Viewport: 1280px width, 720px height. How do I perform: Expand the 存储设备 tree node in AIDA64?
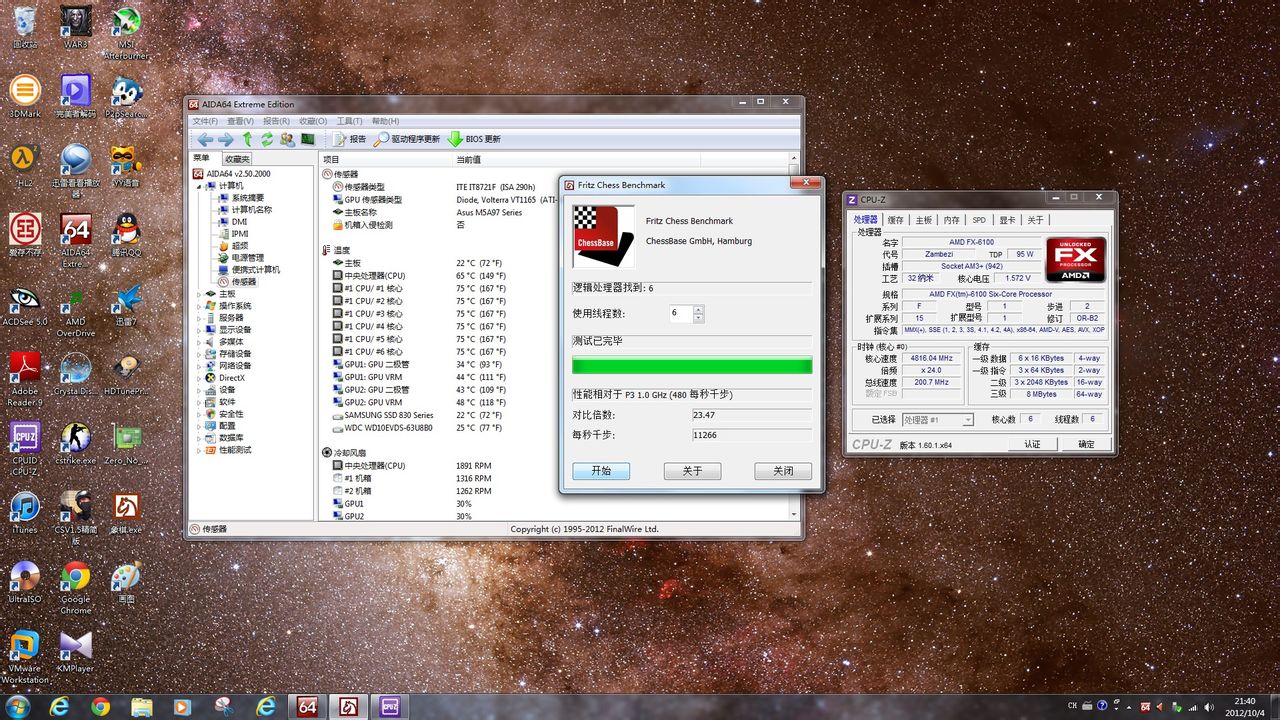[x=199, y=354]
